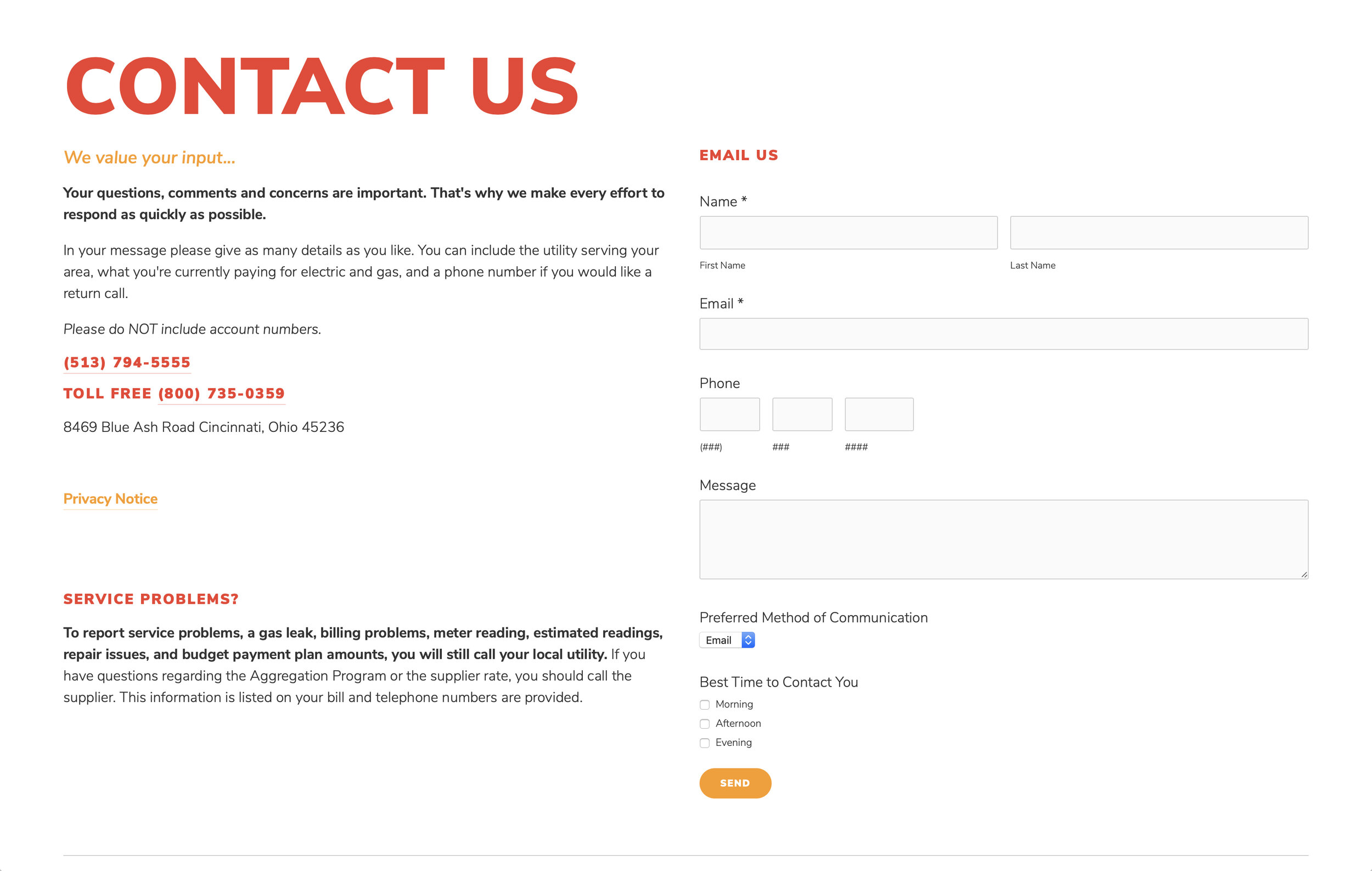The image size is (1372, 871).
Task: Click the Message text area
Action: [1004, 537]
